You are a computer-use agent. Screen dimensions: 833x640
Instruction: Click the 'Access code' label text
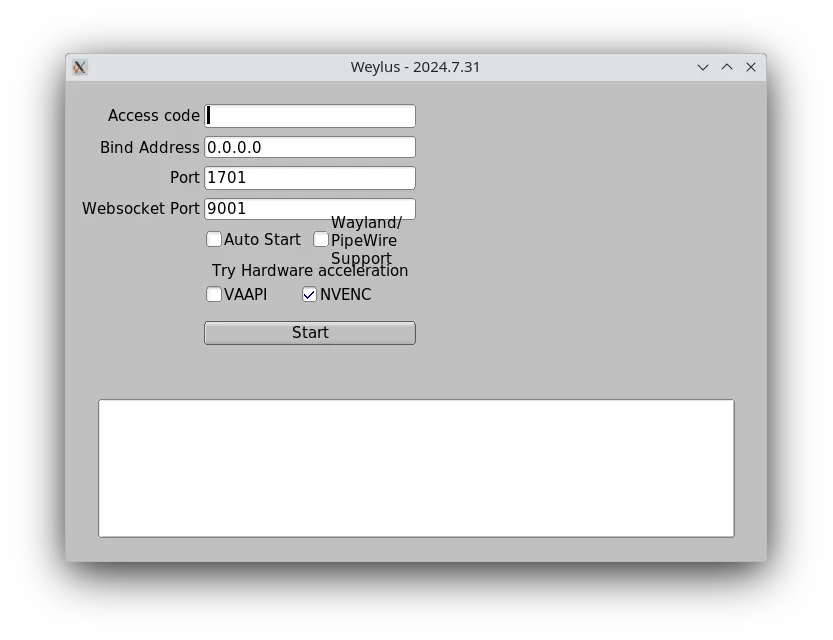(154, 116)
